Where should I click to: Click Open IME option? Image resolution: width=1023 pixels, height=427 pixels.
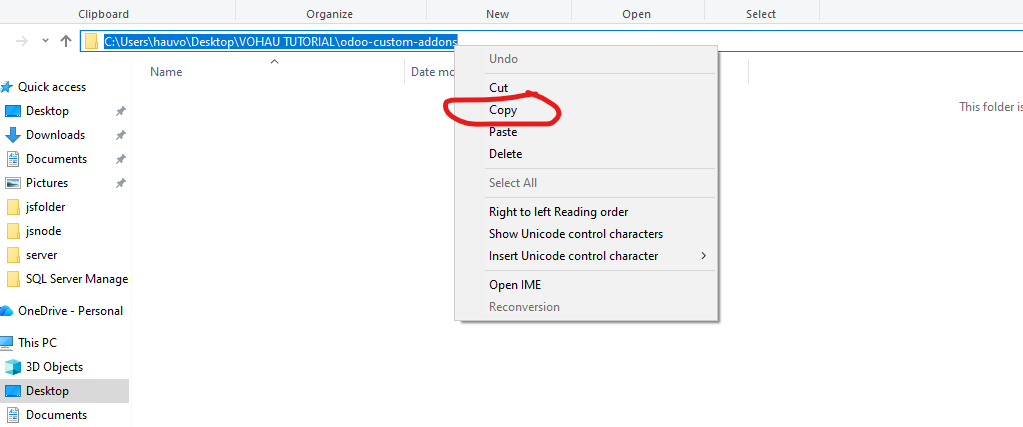[x=514, y=285]
